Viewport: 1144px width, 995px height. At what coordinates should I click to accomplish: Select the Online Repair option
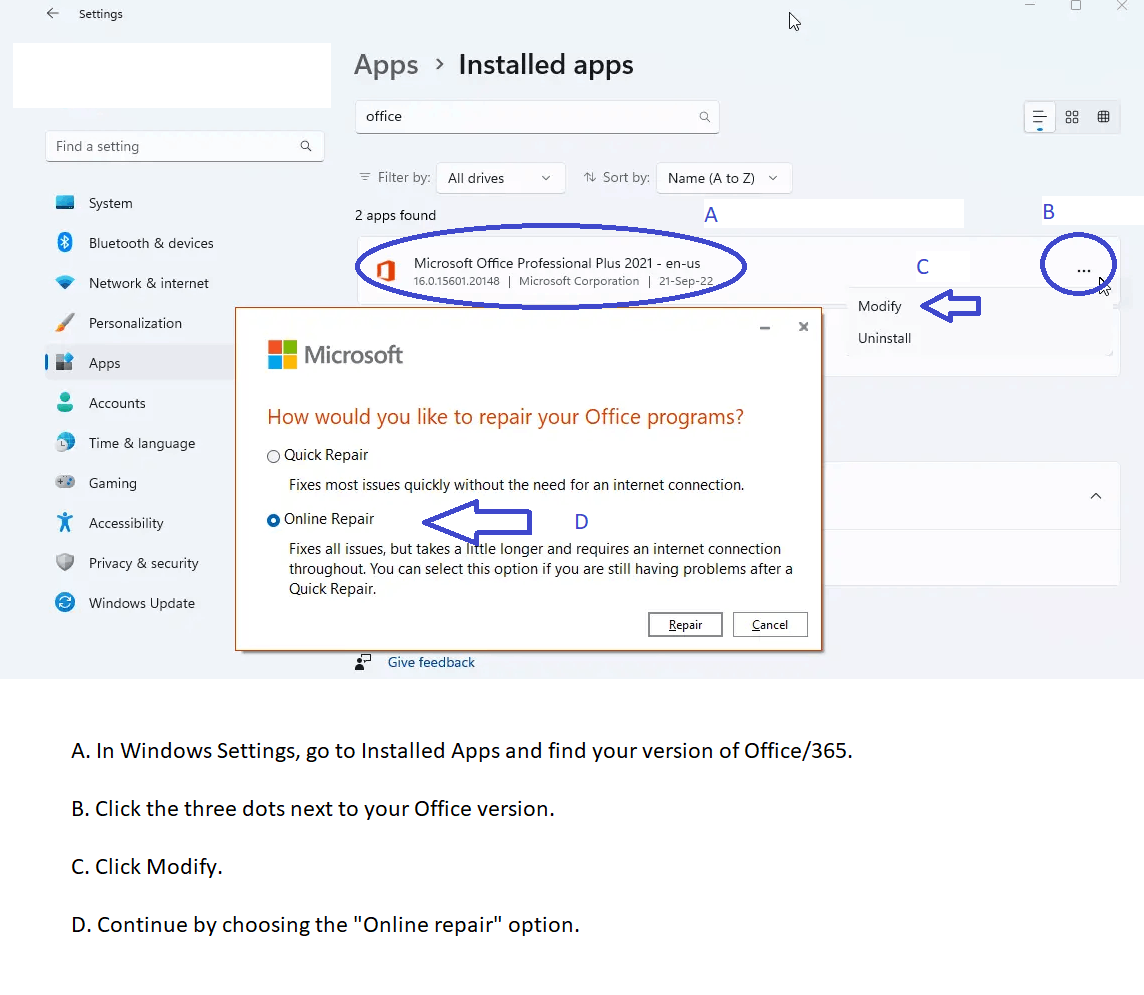274,520
